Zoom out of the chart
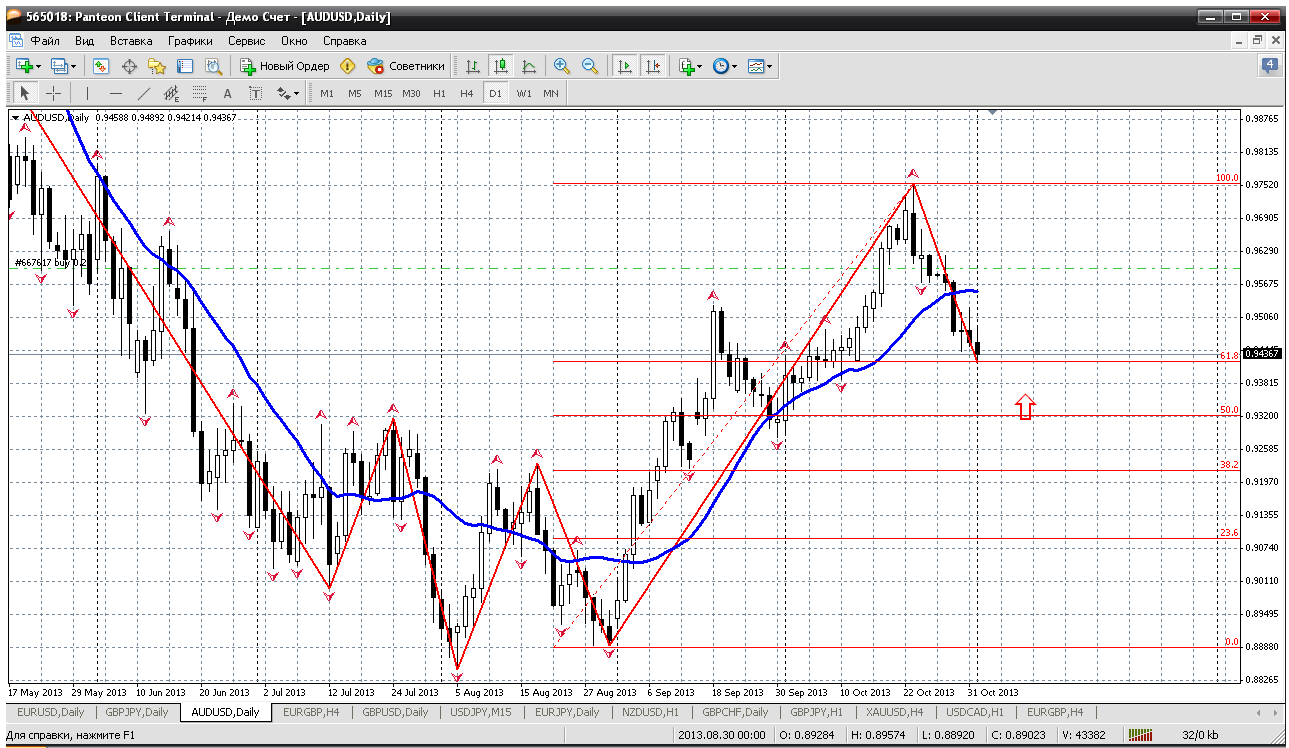 pos(590,66)
